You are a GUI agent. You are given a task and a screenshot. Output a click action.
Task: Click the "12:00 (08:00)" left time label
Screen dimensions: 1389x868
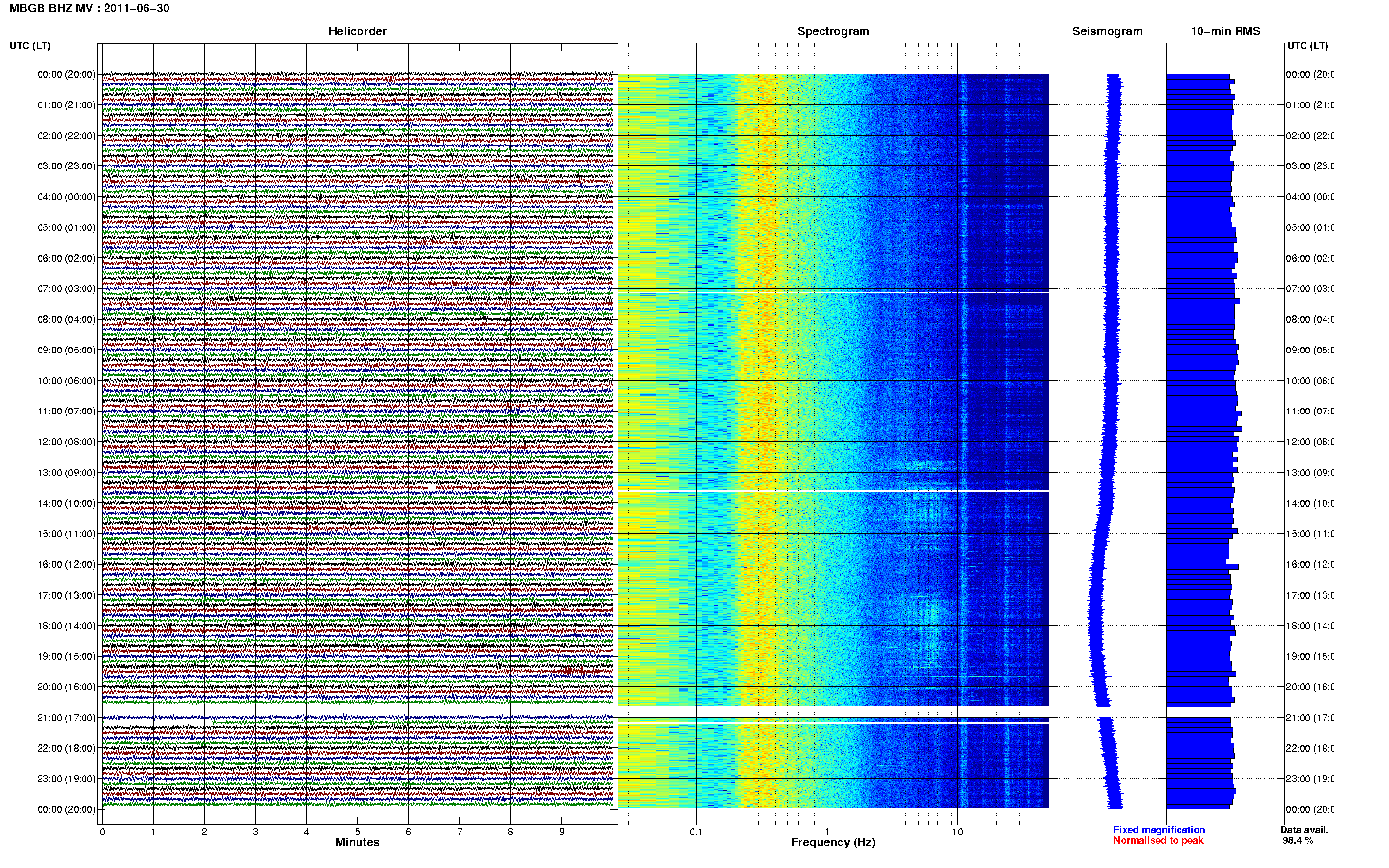(x=66, y=442)
